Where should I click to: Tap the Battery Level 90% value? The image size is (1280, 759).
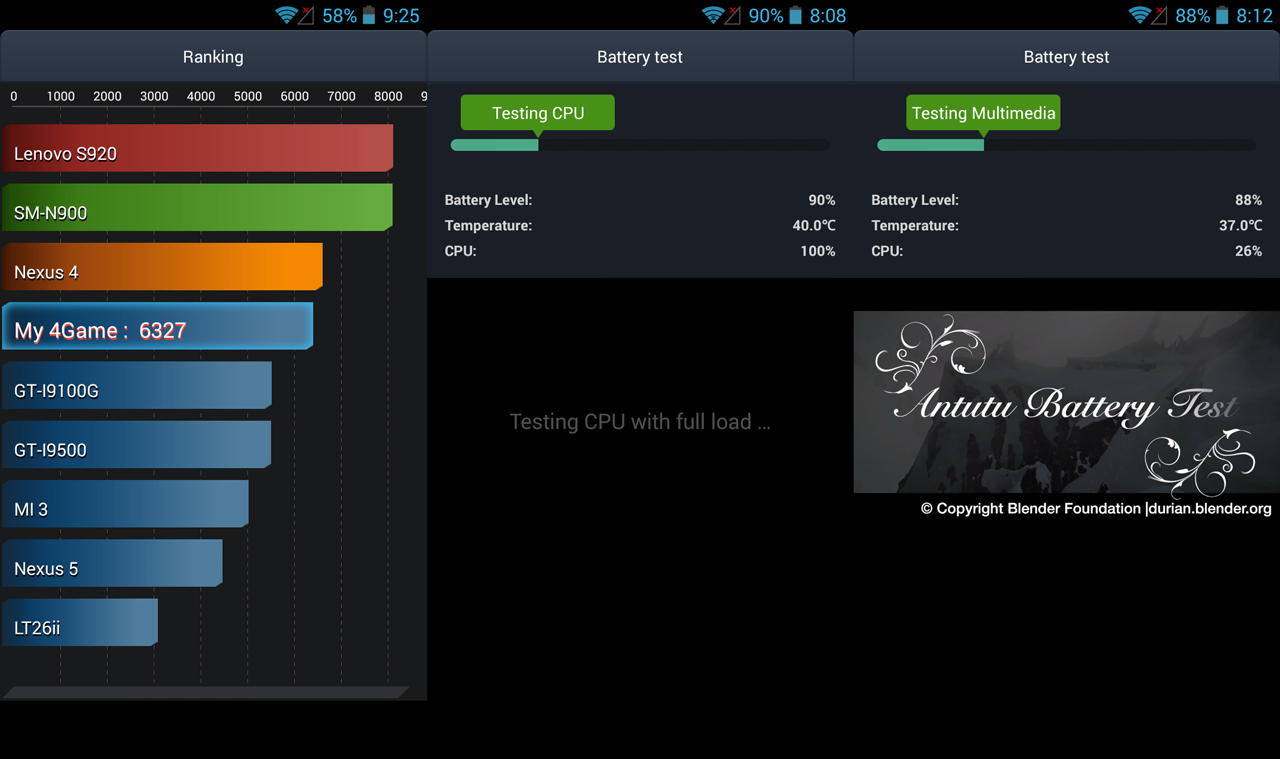coord(821,200)
